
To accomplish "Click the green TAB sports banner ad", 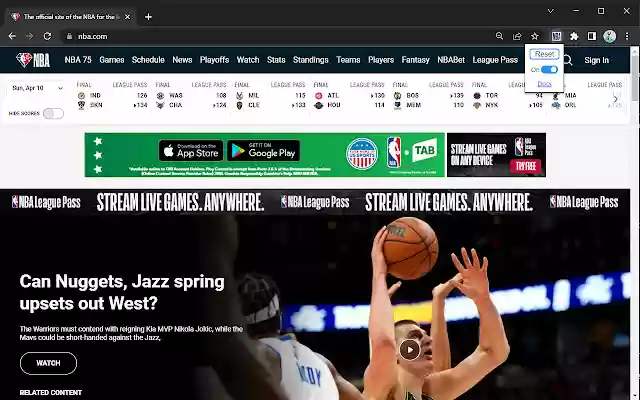I will 264,155.
